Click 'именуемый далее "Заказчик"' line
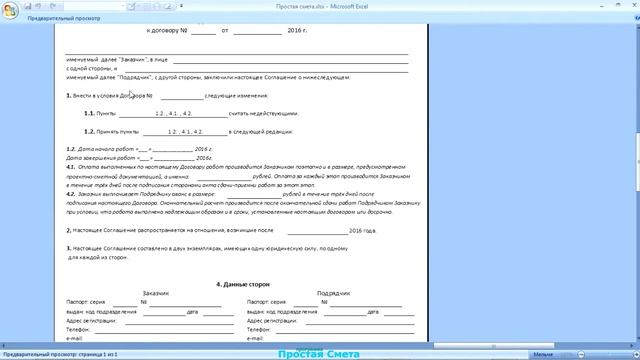 (117, 60)
